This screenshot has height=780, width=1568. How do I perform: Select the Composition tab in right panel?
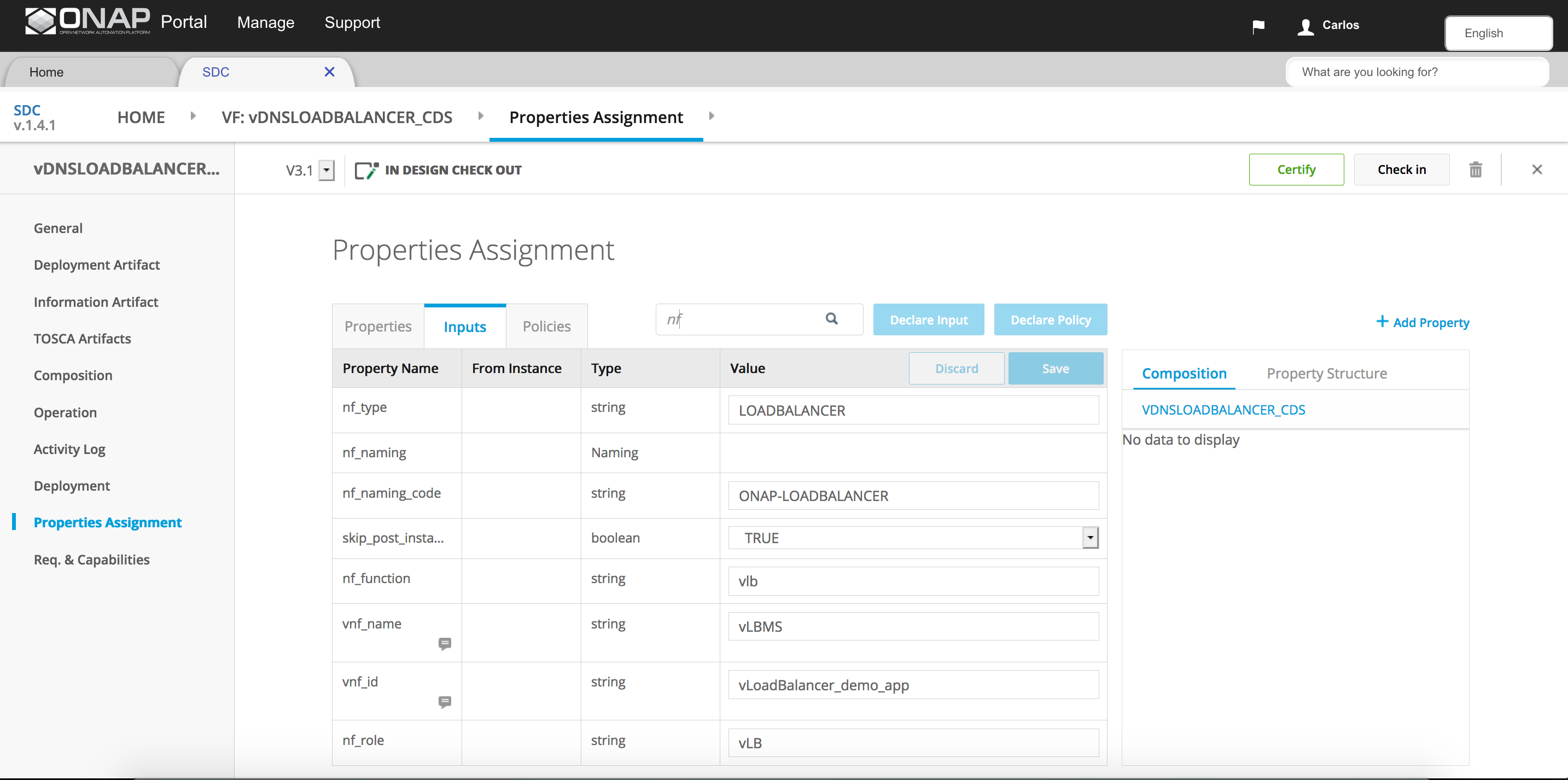(x=1184, y=373)
